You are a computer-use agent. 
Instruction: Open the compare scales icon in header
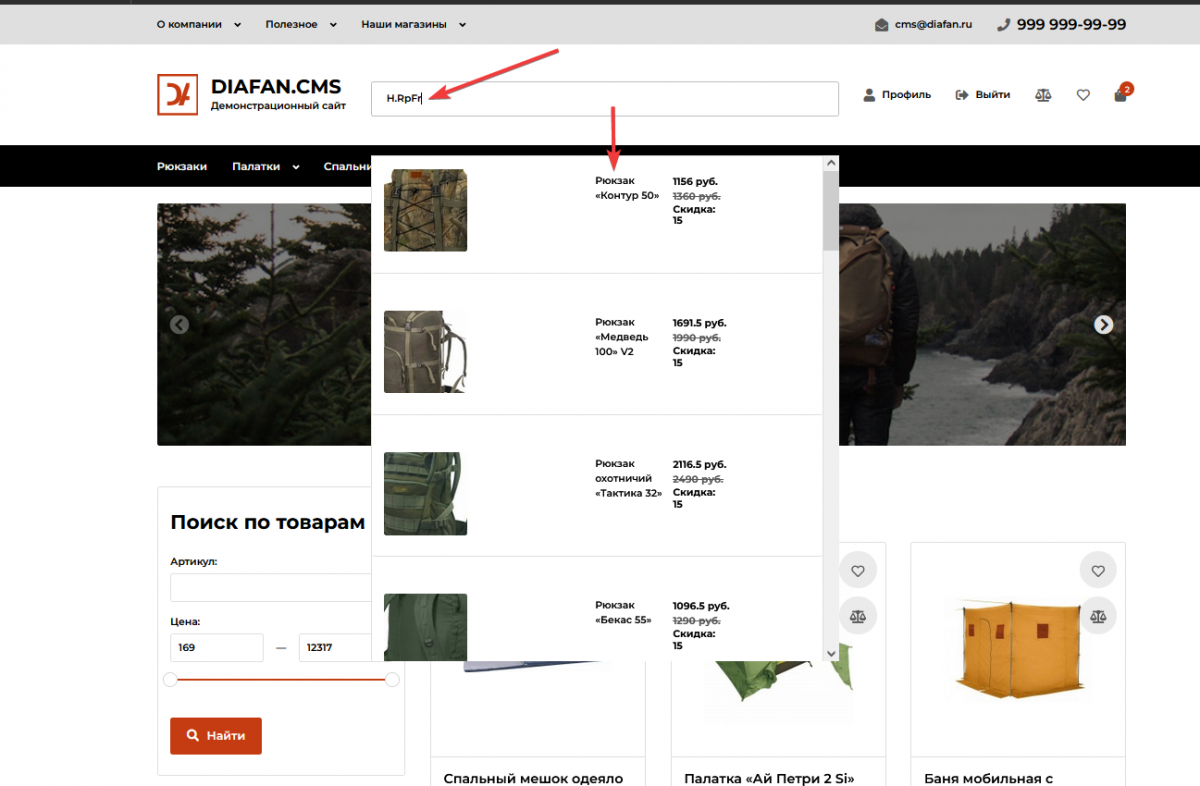pos(1043,95)
